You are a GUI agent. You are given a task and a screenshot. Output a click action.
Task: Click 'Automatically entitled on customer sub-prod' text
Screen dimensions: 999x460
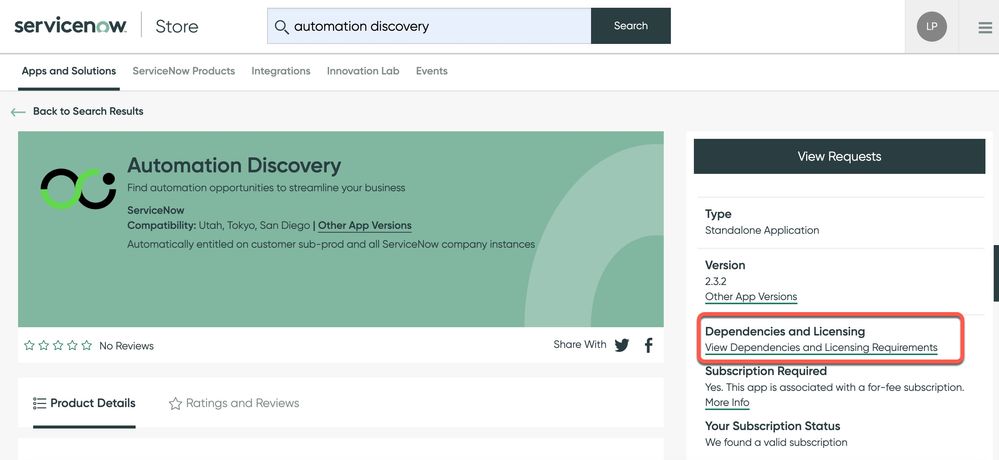[331, 245]
